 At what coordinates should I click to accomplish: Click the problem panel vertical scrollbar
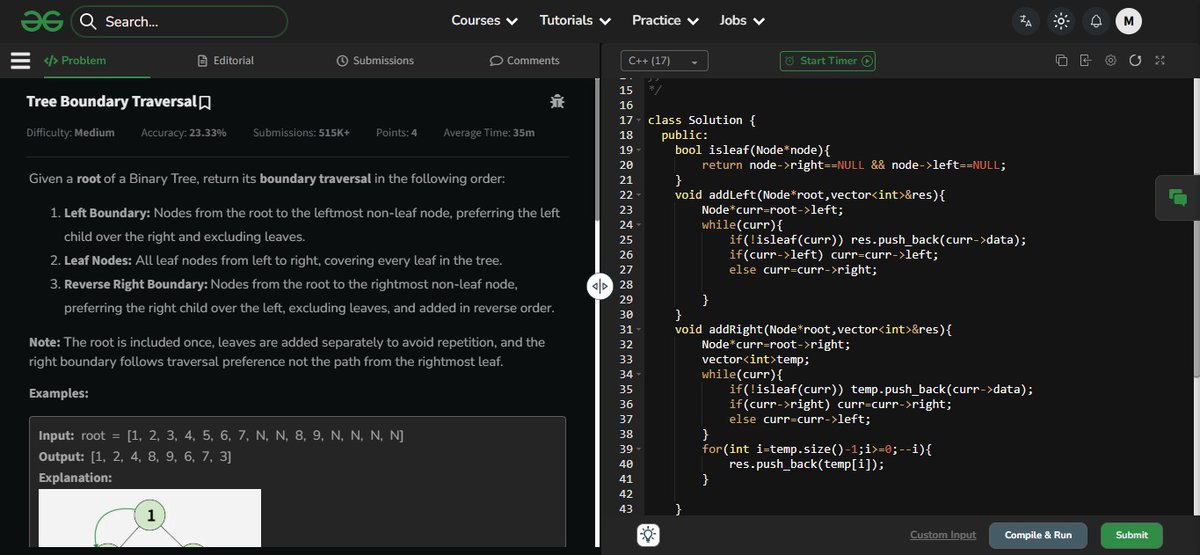tap(597, 150)
